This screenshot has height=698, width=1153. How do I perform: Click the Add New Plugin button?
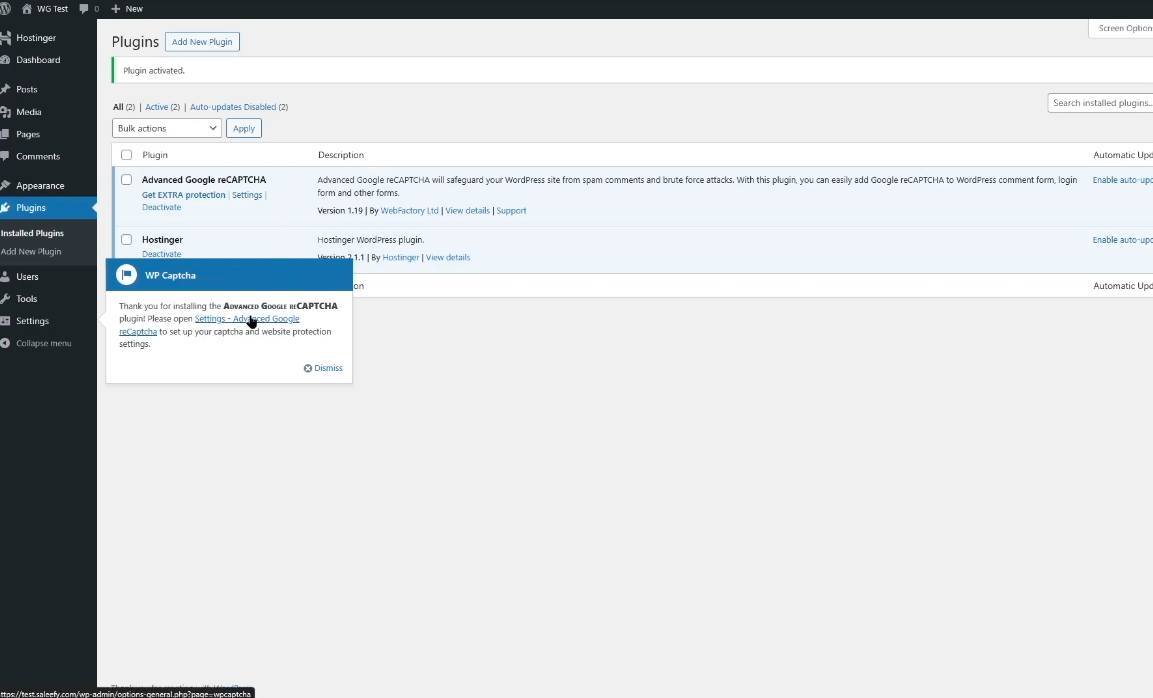[x=202, y=42]
